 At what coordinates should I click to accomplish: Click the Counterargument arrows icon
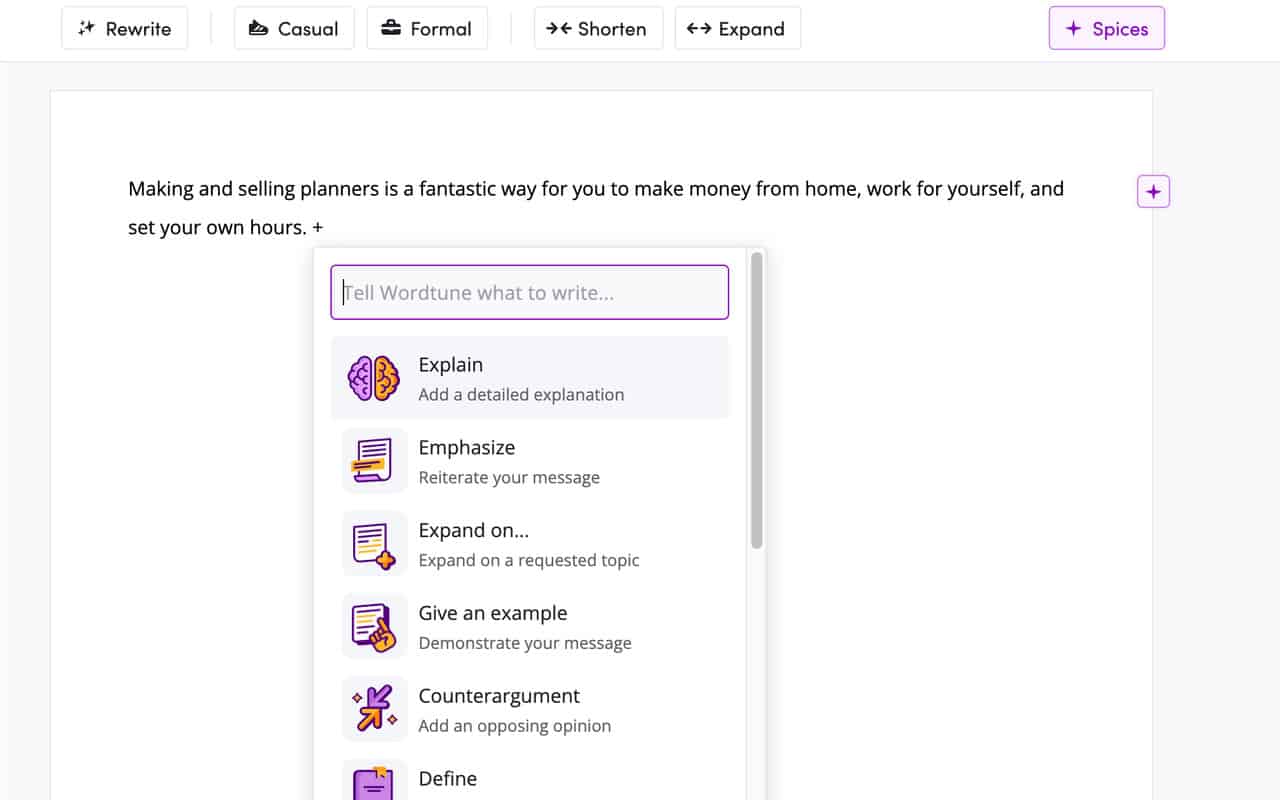click(374, 709)
